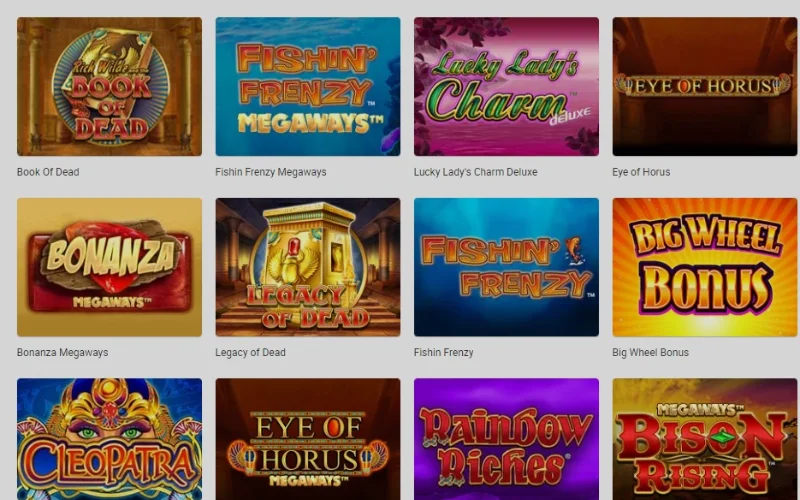Image resolution: width=800 pixels, height=500 pixels.
Task: Click the 'Eye of Horus' caption
Action: (x=641, y=172)
